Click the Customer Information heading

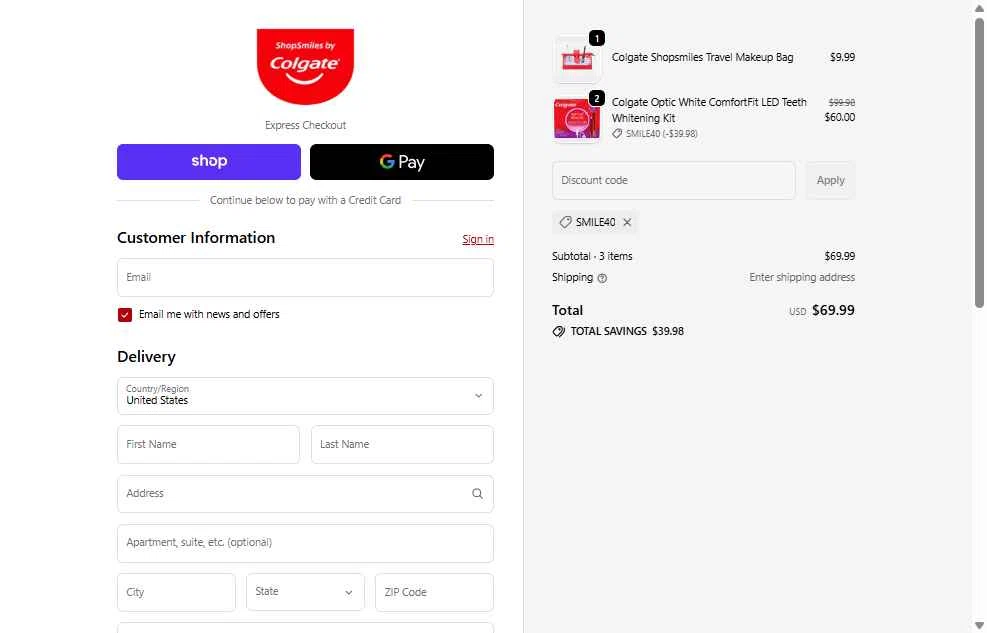[x=196, y=238]
